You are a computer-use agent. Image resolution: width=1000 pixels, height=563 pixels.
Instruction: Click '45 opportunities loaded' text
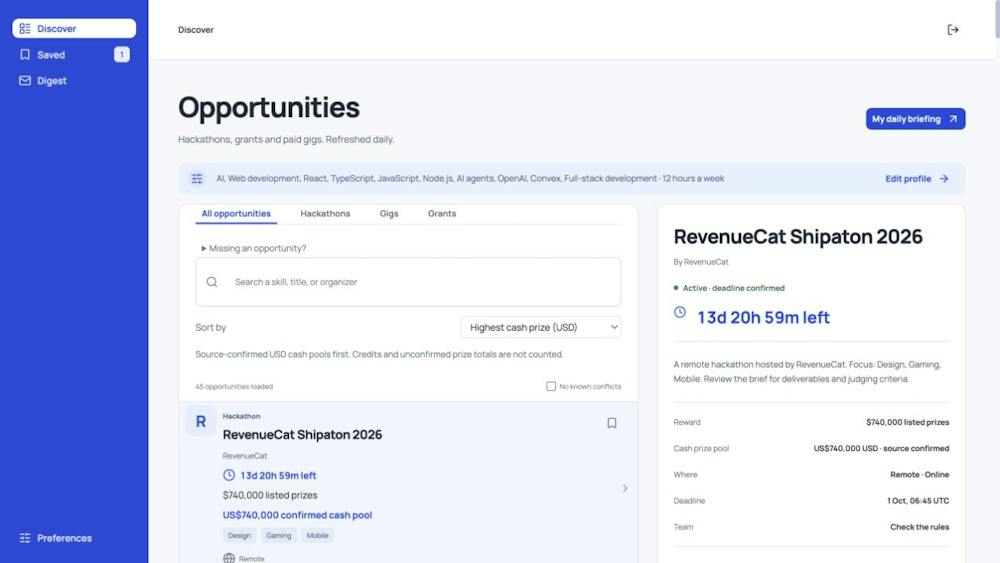(x=234, y=386)
